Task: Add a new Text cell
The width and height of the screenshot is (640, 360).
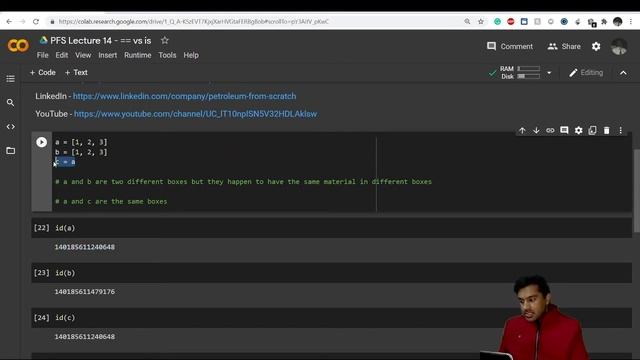Action: [x=76, y=73]
